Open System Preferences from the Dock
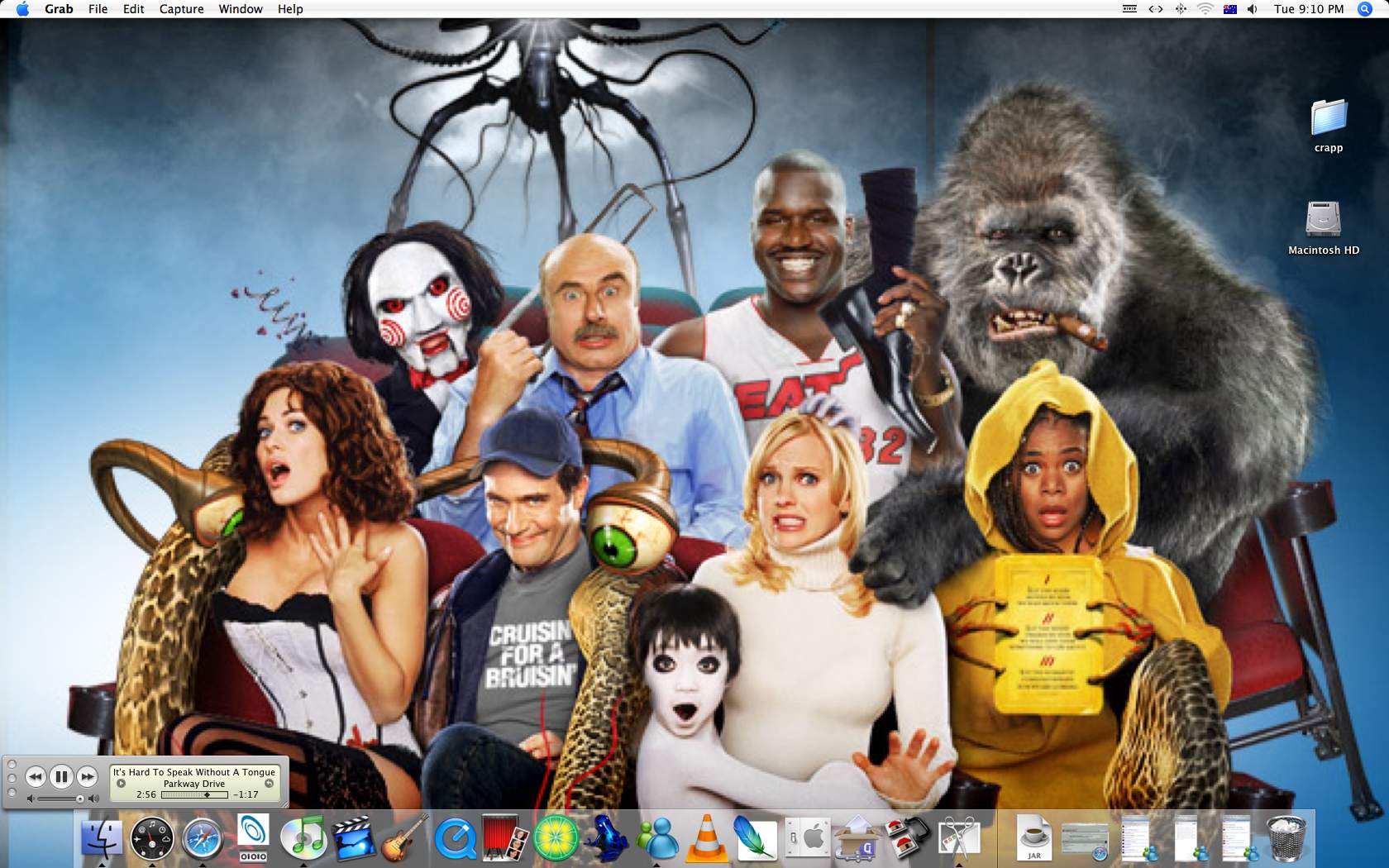Screen dimensions: 1389x868 808,837
